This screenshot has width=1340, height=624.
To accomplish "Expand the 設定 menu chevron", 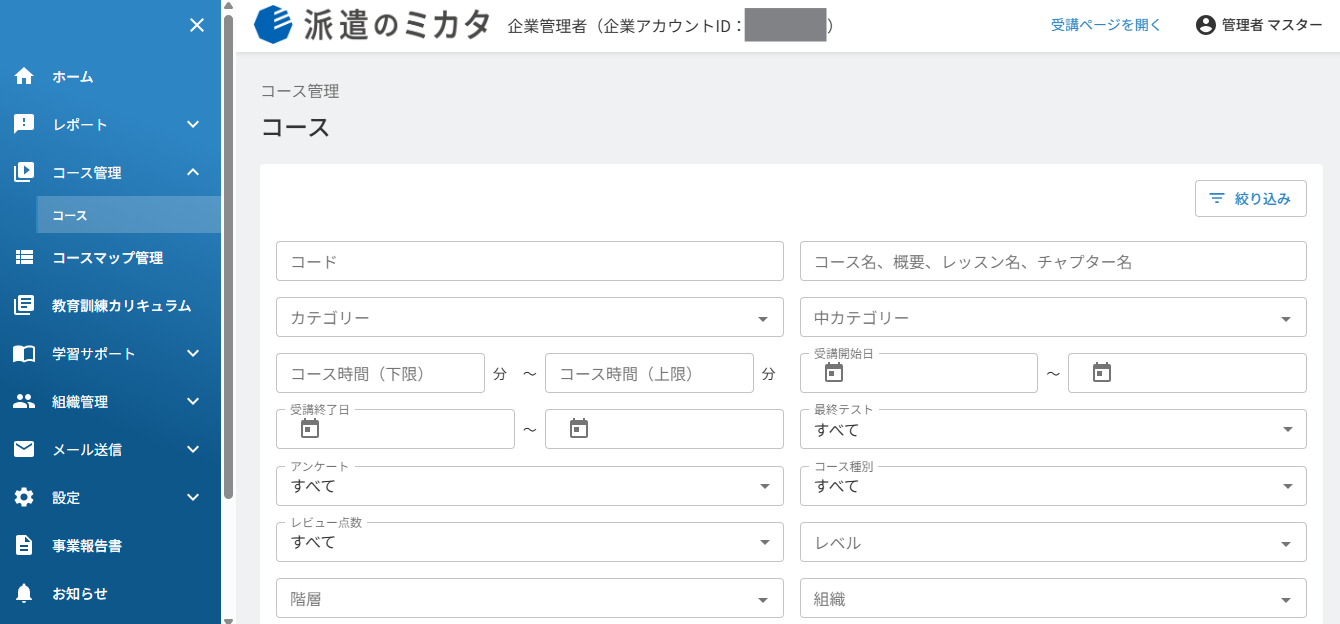I will [194, 498].
